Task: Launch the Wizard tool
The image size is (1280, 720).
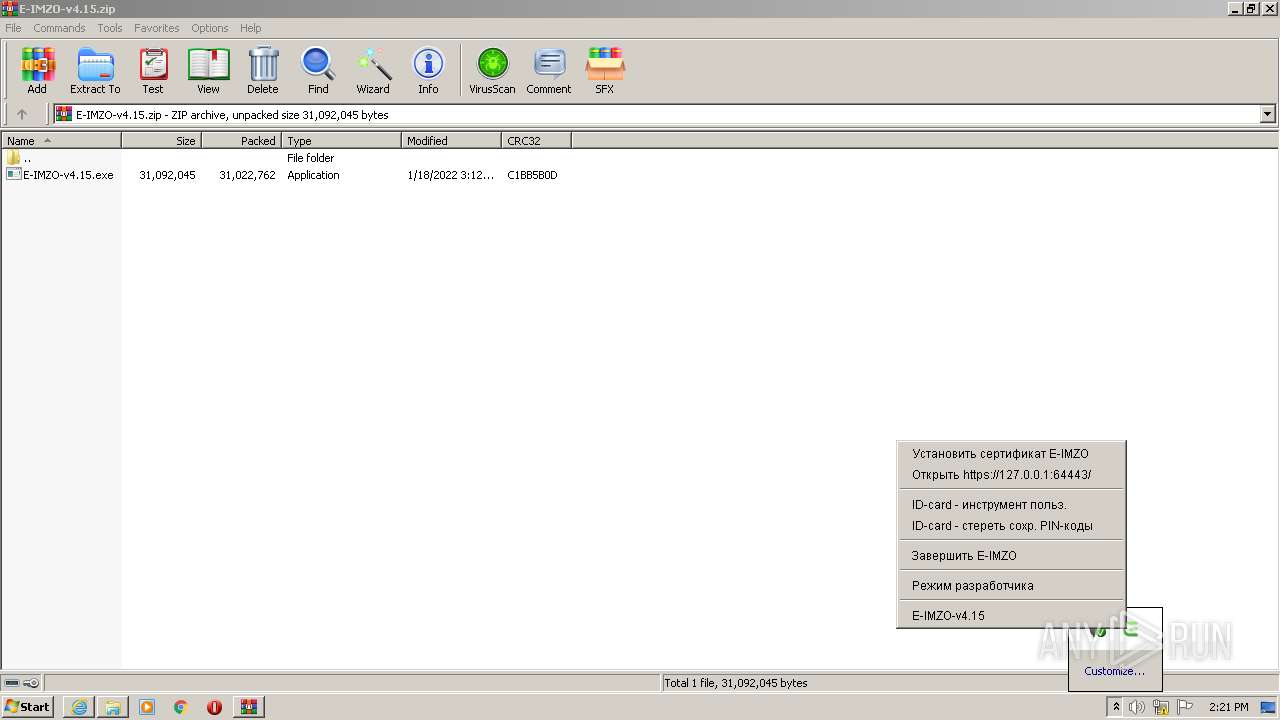Action: click(x=373, y=70)
